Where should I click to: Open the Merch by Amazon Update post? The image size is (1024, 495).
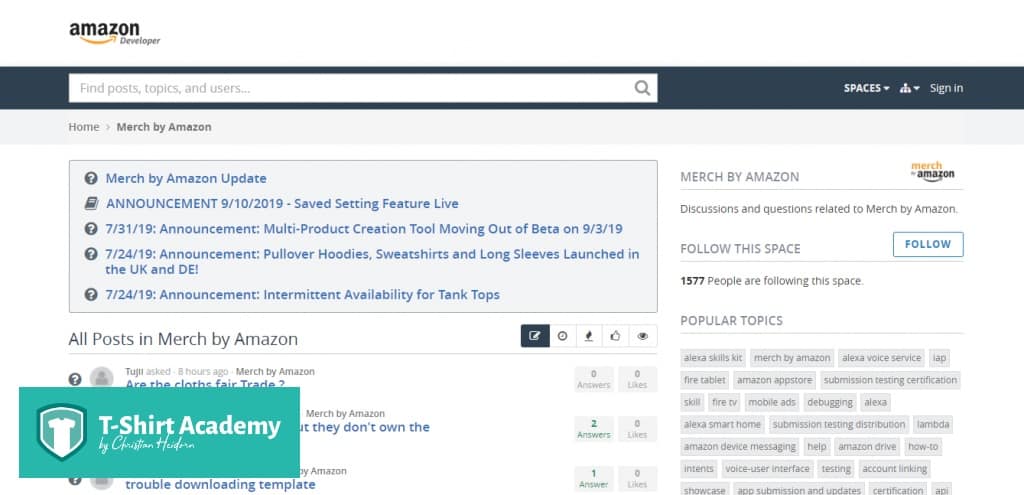pyautogui.click(x=186, y=178)
